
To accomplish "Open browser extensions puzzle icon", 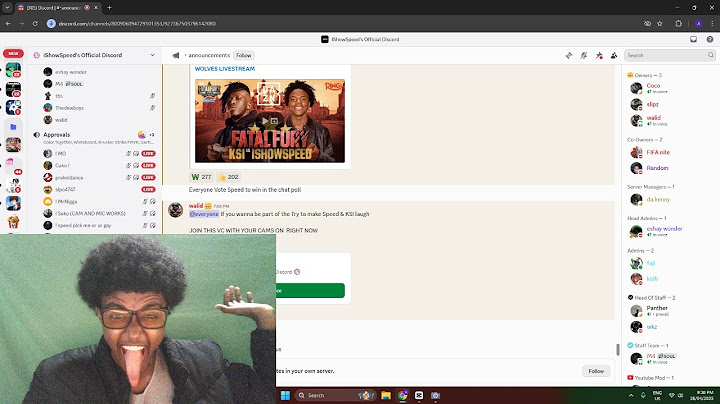I will tap(678, 23).
